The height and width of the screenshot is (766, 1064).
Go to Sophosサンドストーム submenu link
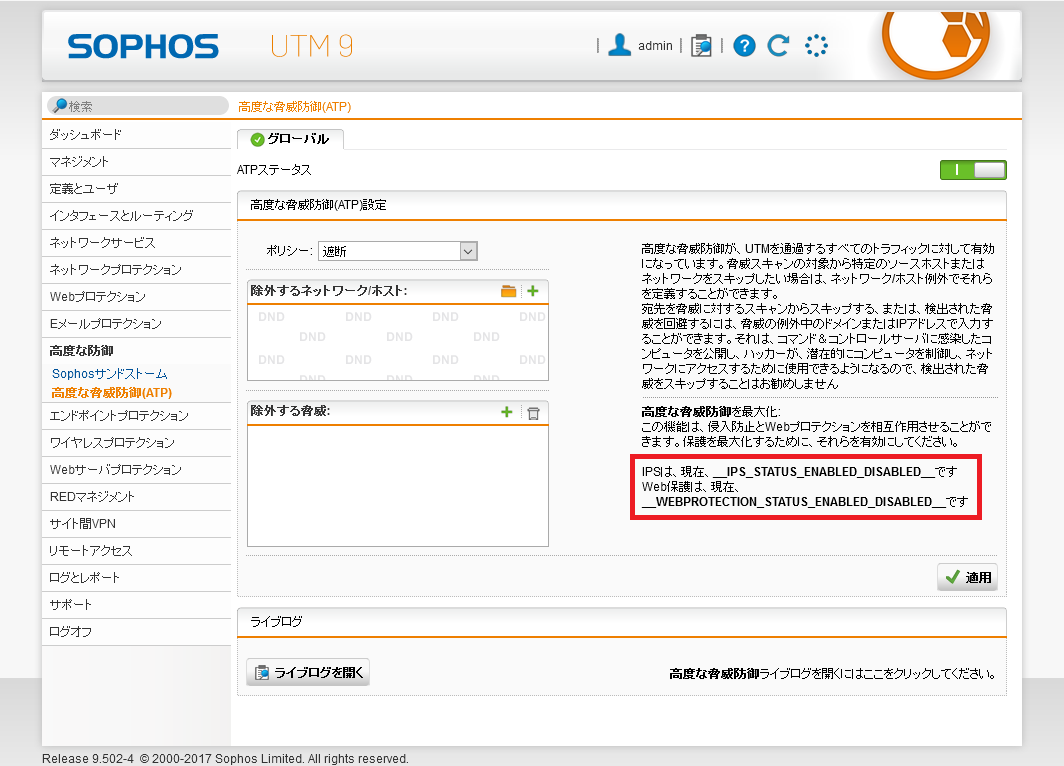(x=109, y=374)
